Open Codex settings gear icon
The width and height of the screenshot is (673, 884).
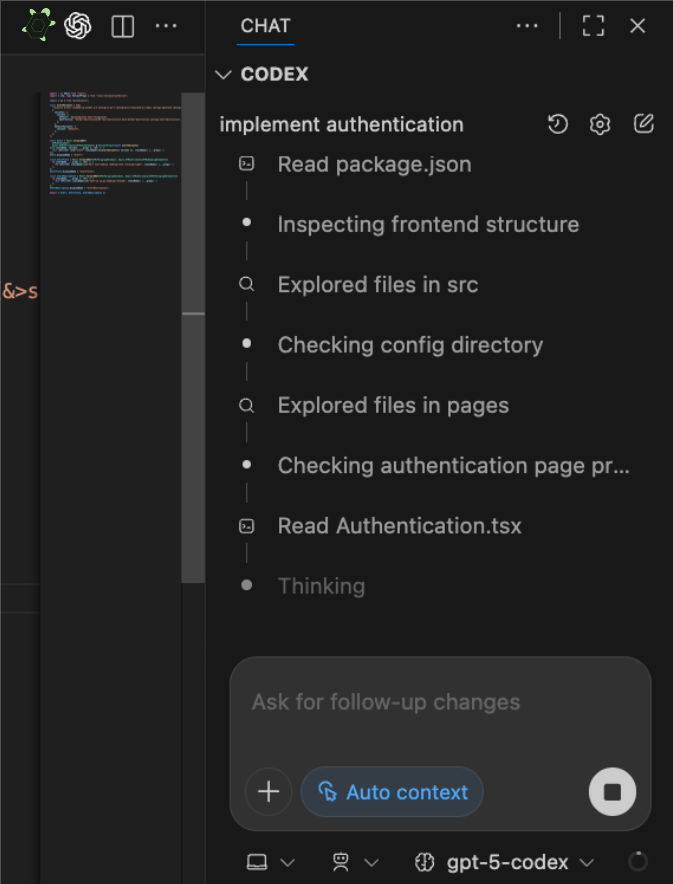pos(600,124)
